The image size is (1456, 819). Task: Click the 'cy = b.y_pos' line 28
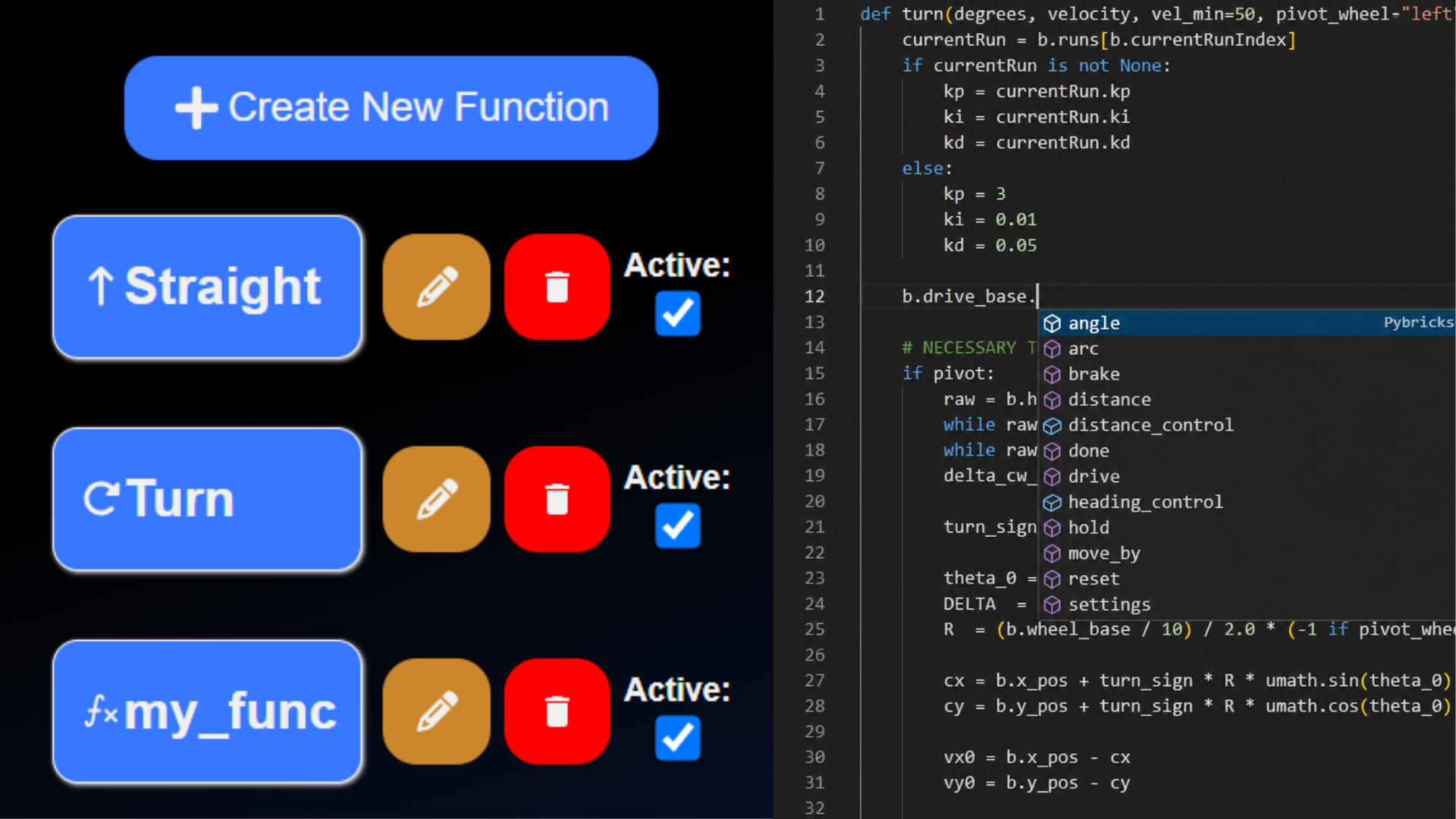tap(1197, 707)
